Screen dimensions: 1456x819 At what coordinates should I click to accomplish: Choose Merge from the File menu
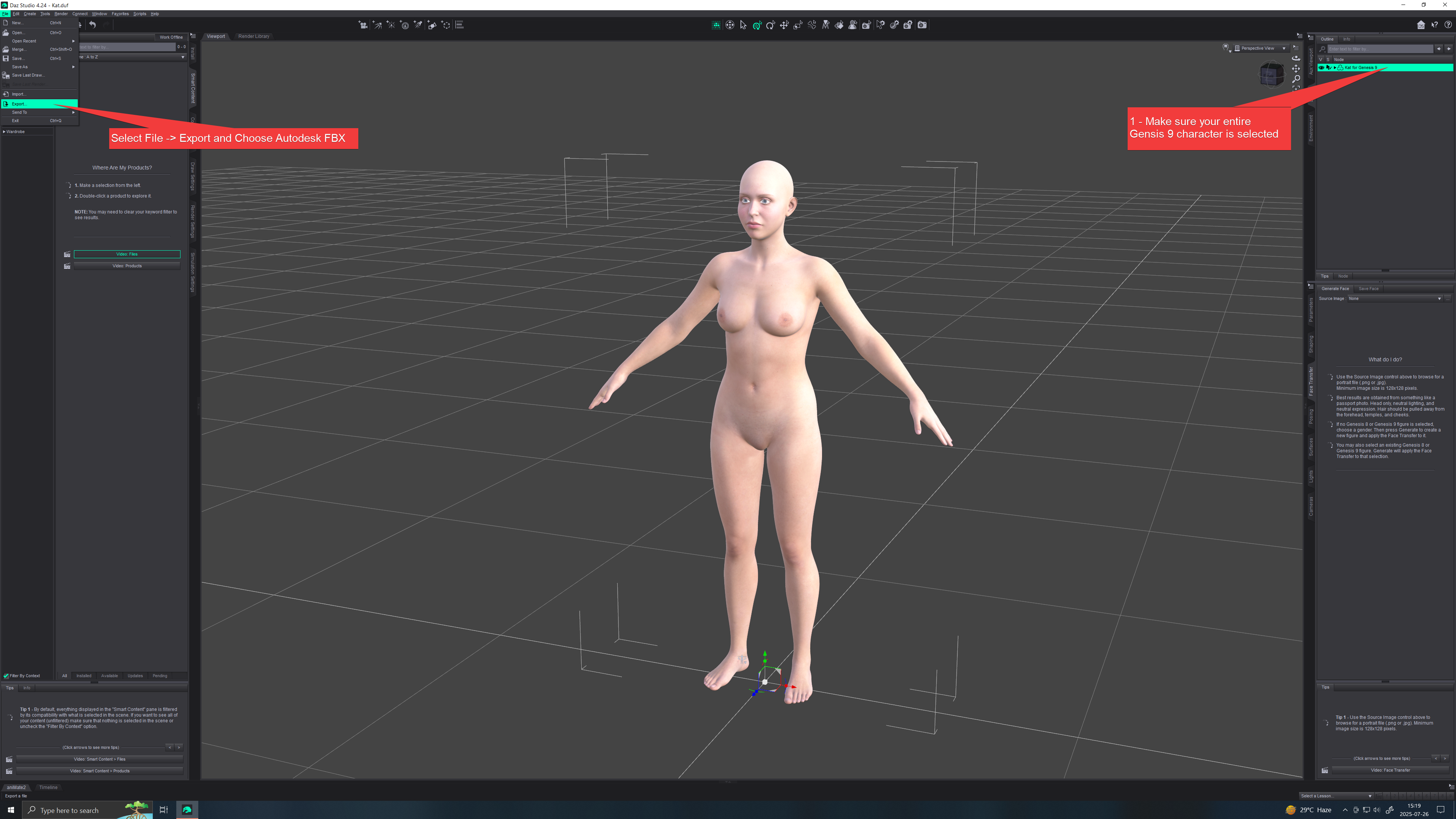coord(39,50)
